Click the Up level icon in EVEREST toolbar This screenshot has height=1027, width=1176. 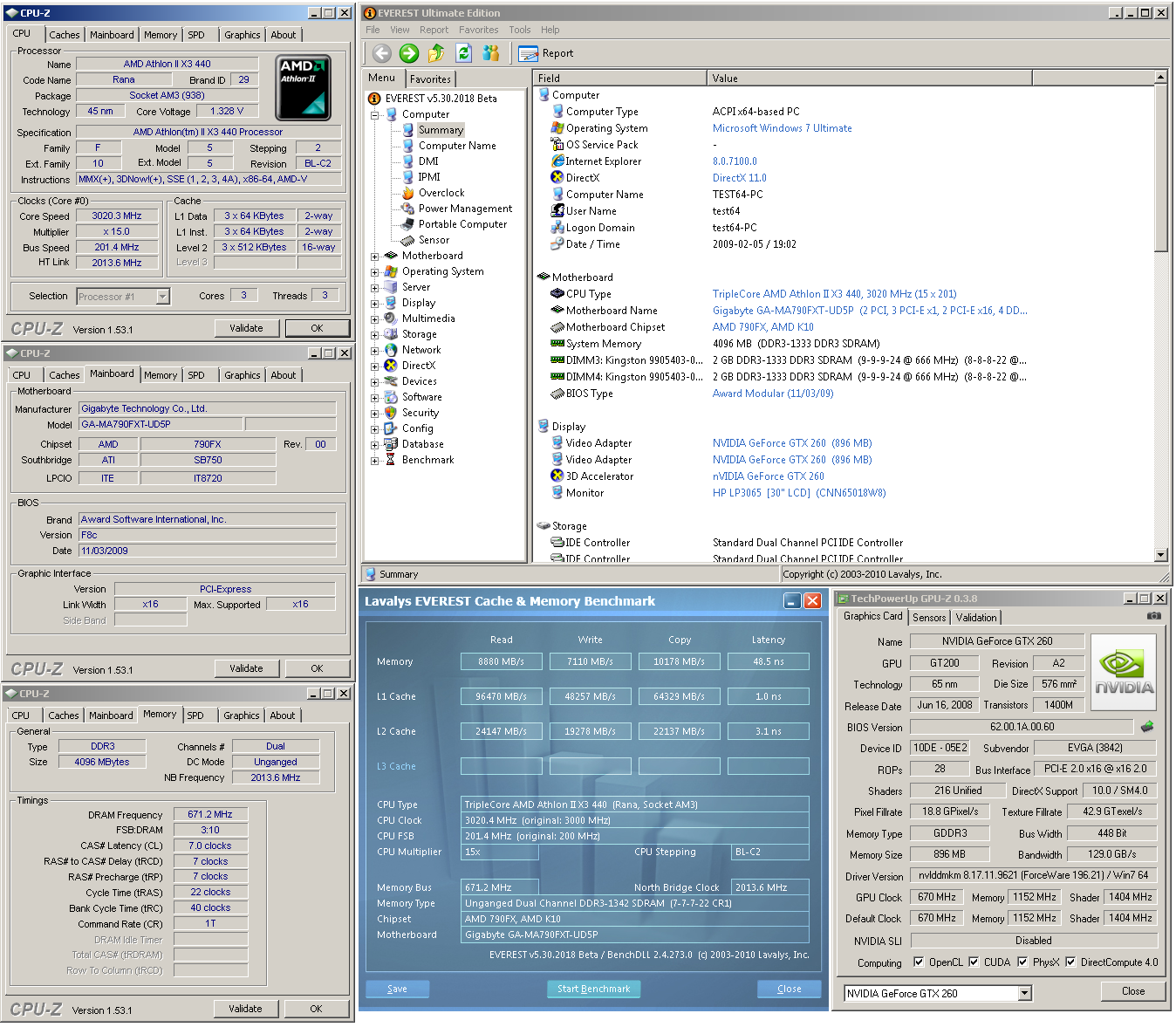tap(436, 53)
